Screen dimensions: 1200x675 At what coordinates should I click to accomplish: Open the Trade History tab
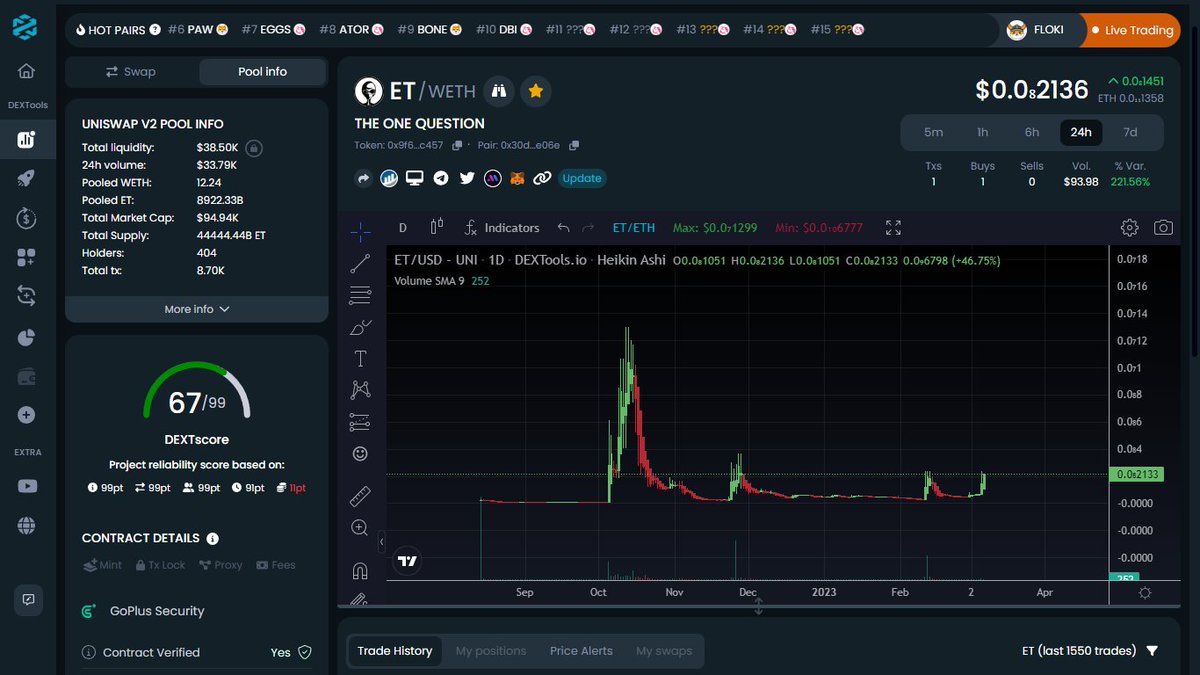[395, 651]
